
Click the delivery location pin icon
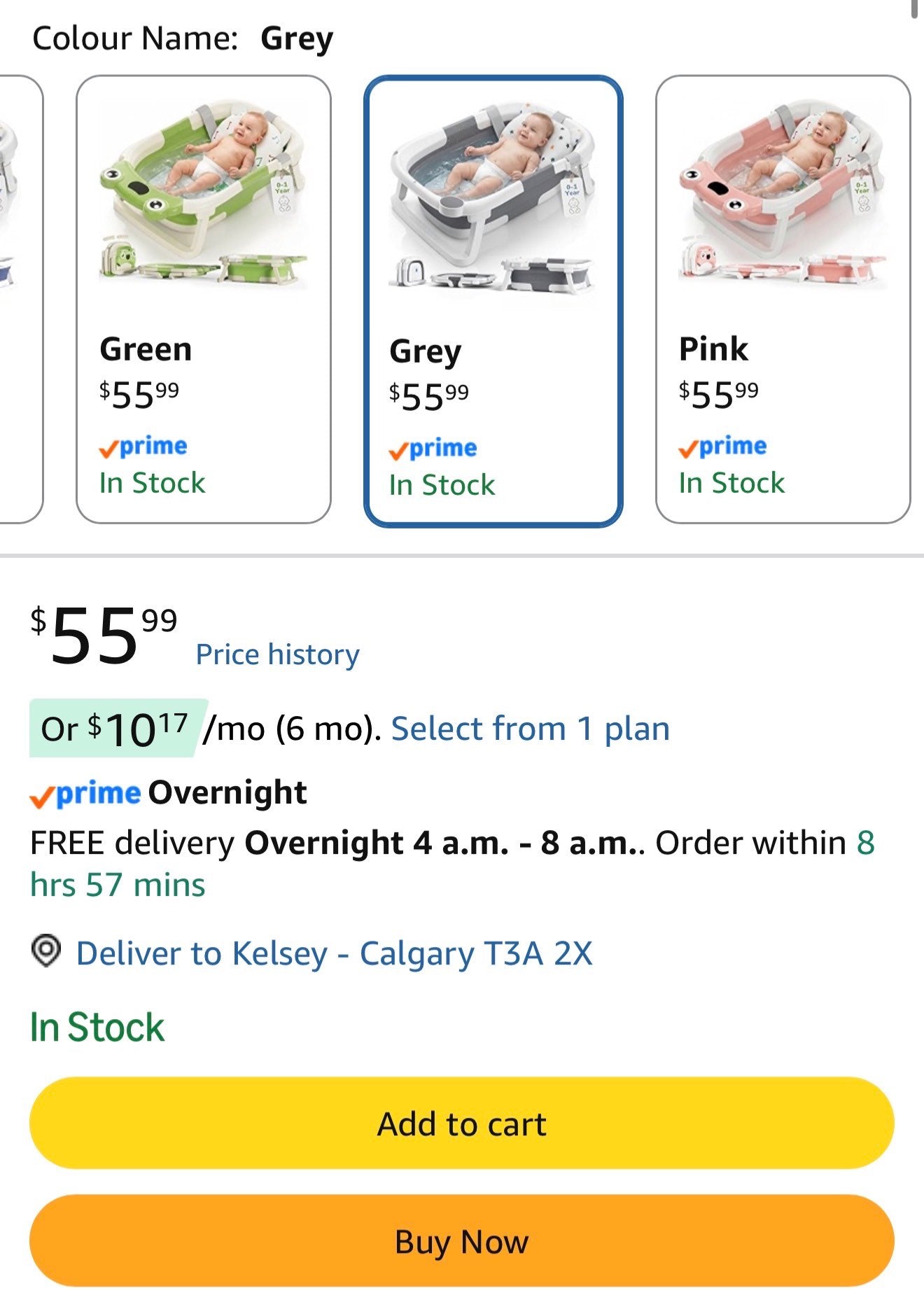tap(46, 952)
